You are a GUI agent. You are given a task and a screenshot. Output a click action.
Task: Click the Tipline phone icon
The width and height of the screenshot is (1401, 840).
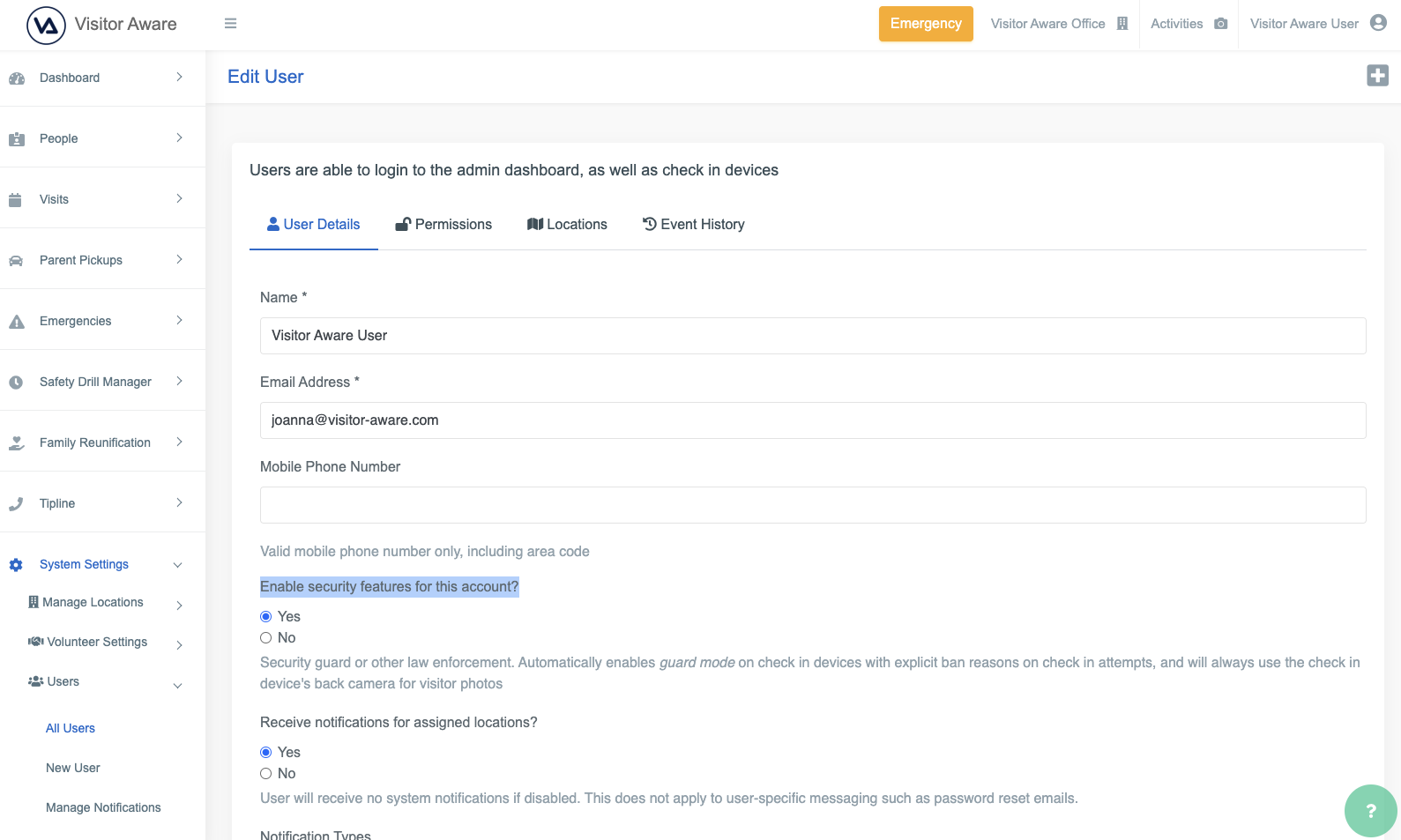[16, 504]
